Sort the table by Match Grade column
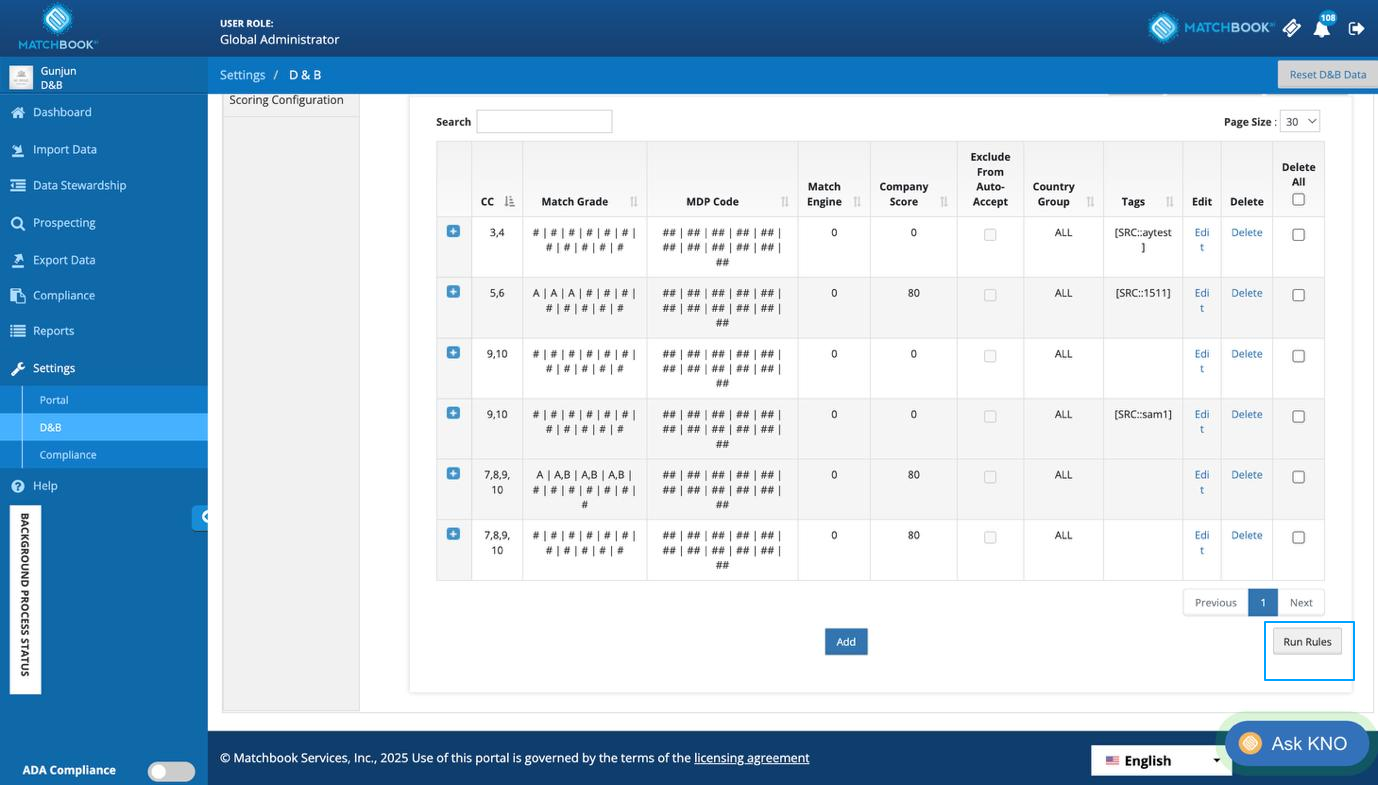This screenshot has height=785, width=1378. click(585, 201)
